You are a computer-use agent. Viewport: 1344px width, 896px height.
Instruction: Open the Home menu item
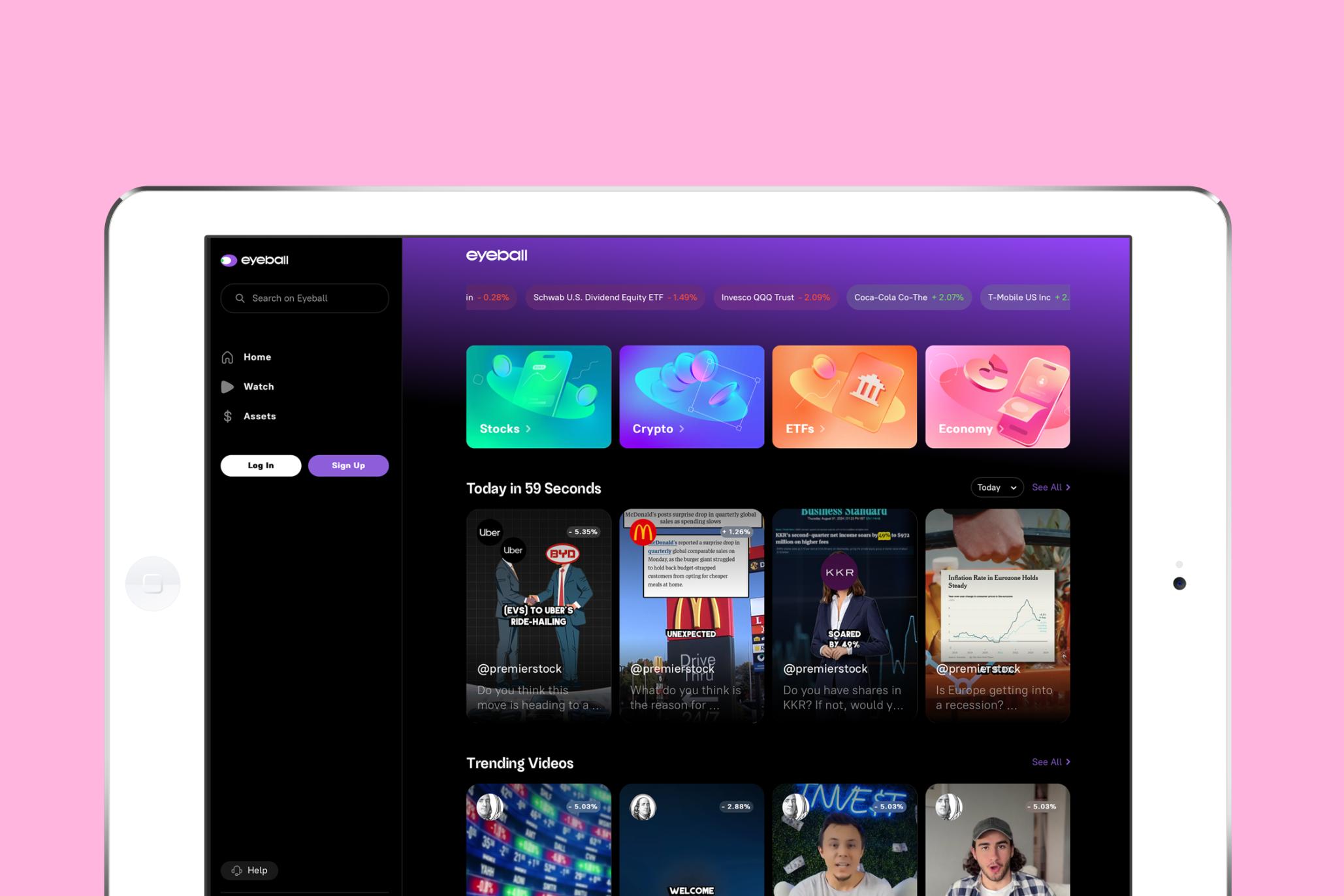(x=257, y=357)
